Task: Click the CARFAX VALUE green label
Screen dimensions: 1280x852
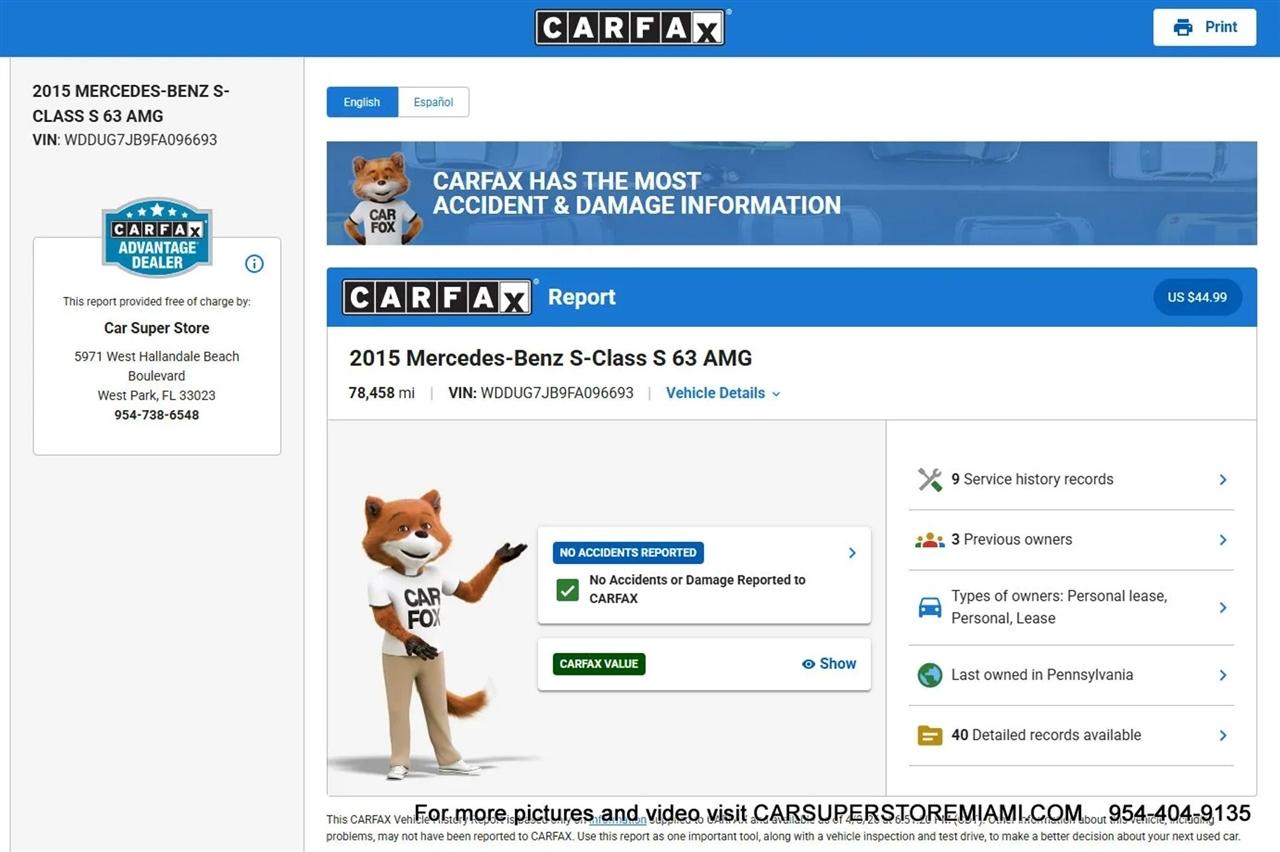Action: [x=599, y=664]
